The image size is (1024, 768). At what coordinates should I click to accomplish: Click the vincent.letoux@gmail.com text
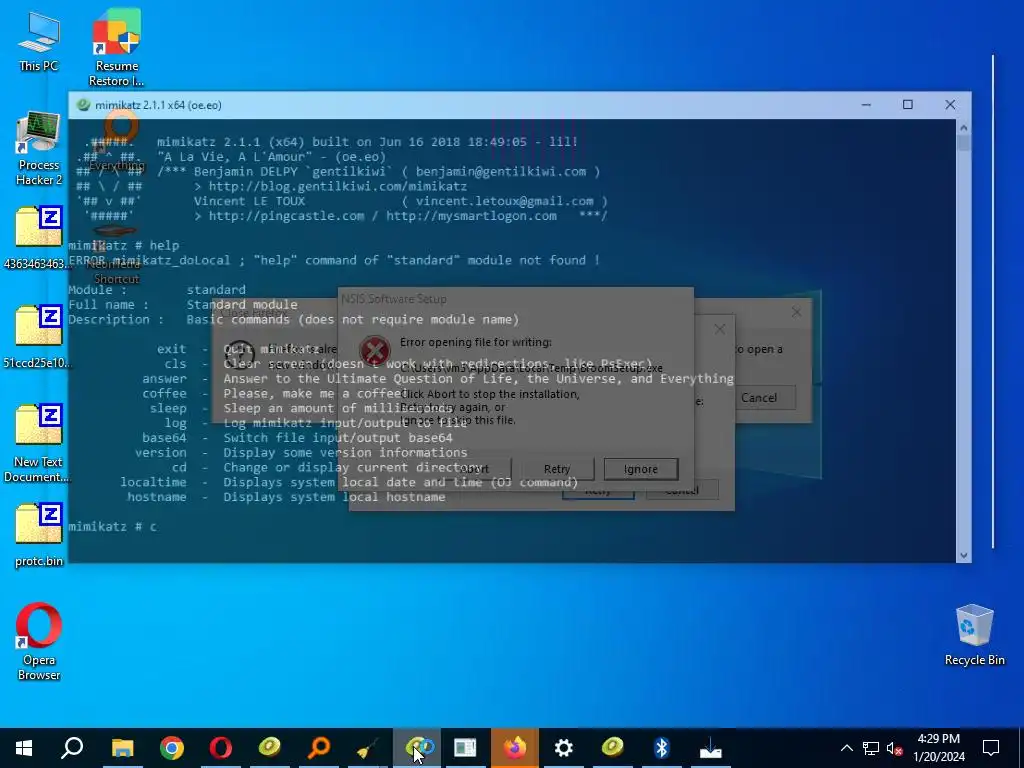[x=505, y=201]
